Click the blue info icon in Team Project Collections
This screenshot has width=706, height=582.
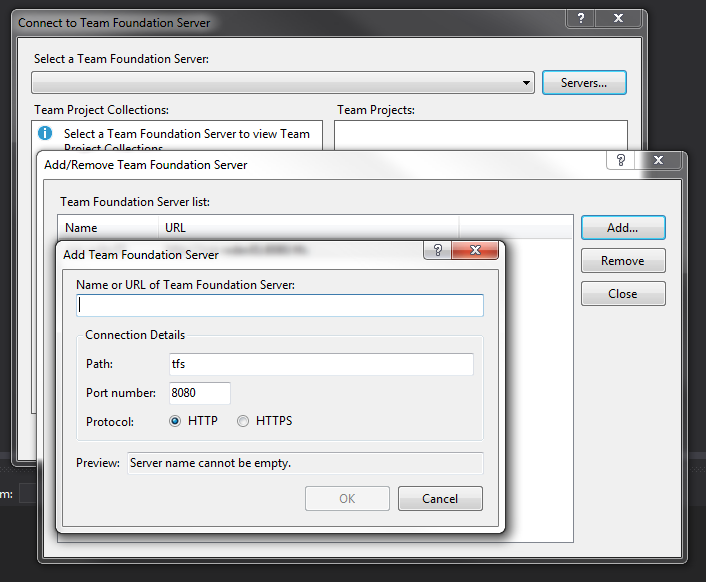45,133
